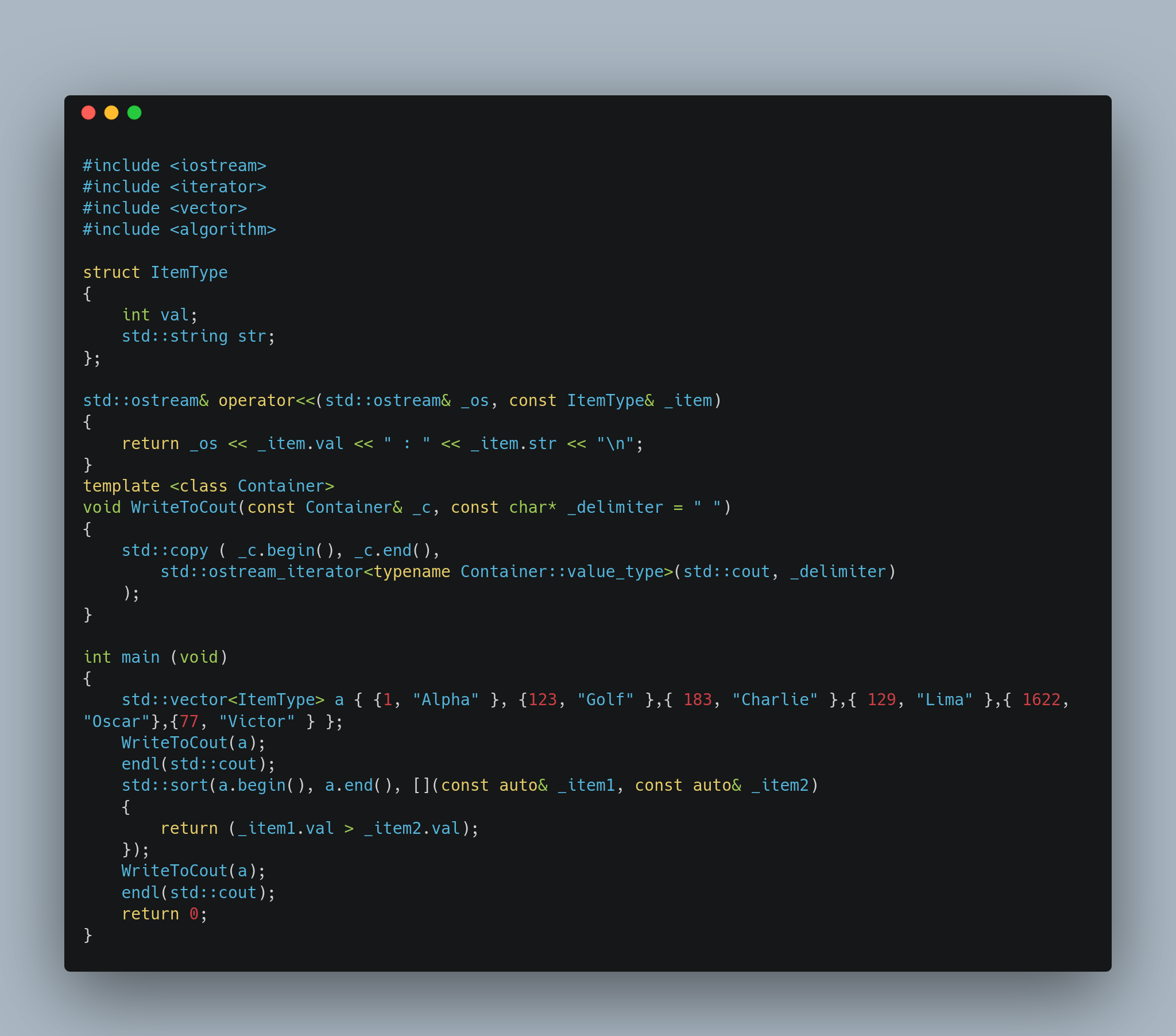Click the #include <algorithm> line
Viewport: 1176px width, 1036px height.
coord(180,230)
